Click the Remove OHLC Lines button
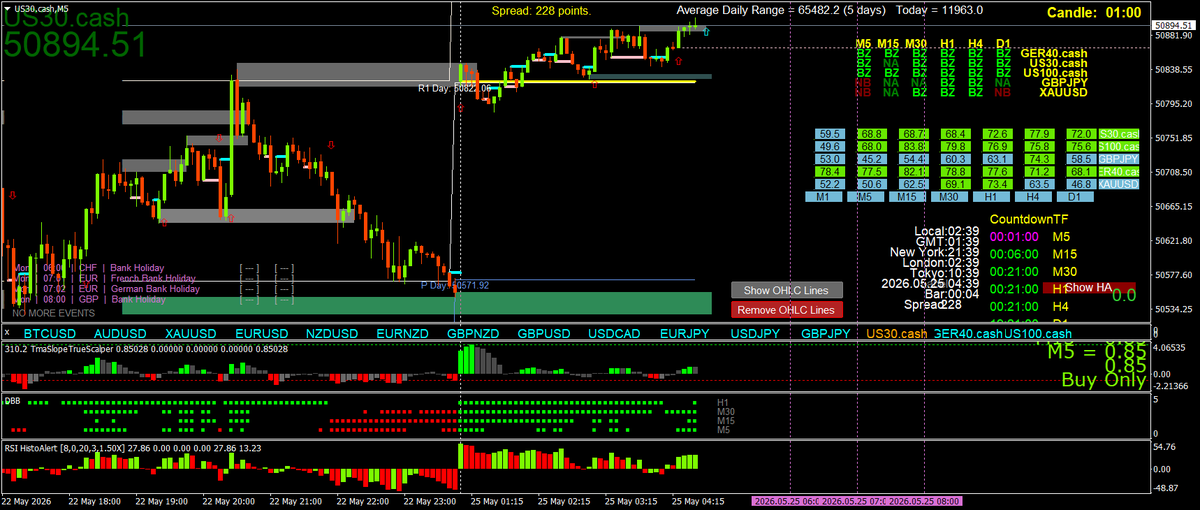 point(787,310)
